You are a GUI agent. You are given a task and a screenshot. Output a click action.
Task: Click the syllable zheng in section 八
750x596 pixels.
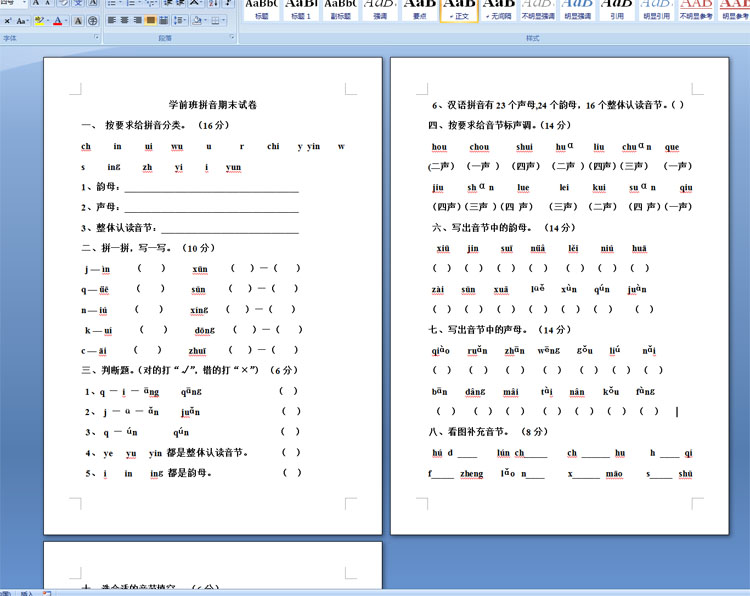(x=472, y=474)
